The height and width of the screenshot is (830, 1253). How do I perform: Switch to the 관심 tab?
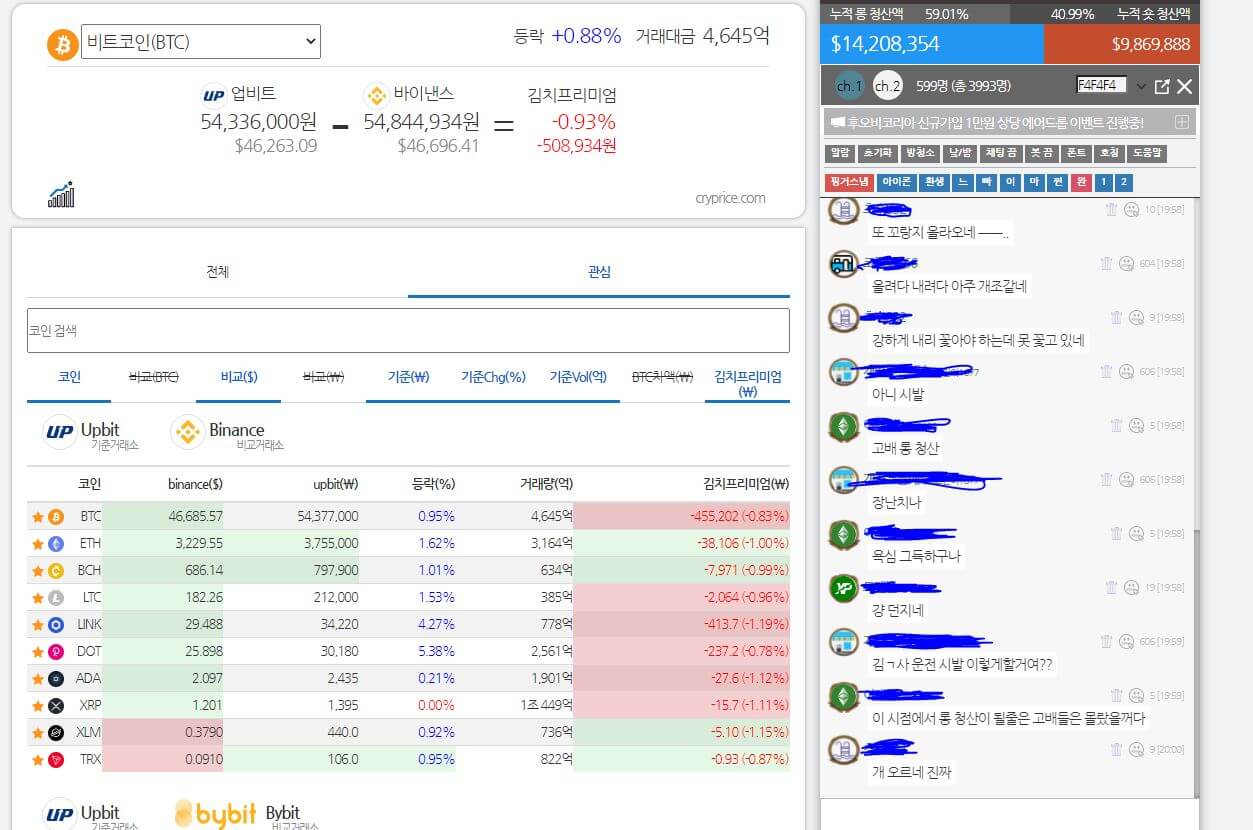[x=599, y=272]
